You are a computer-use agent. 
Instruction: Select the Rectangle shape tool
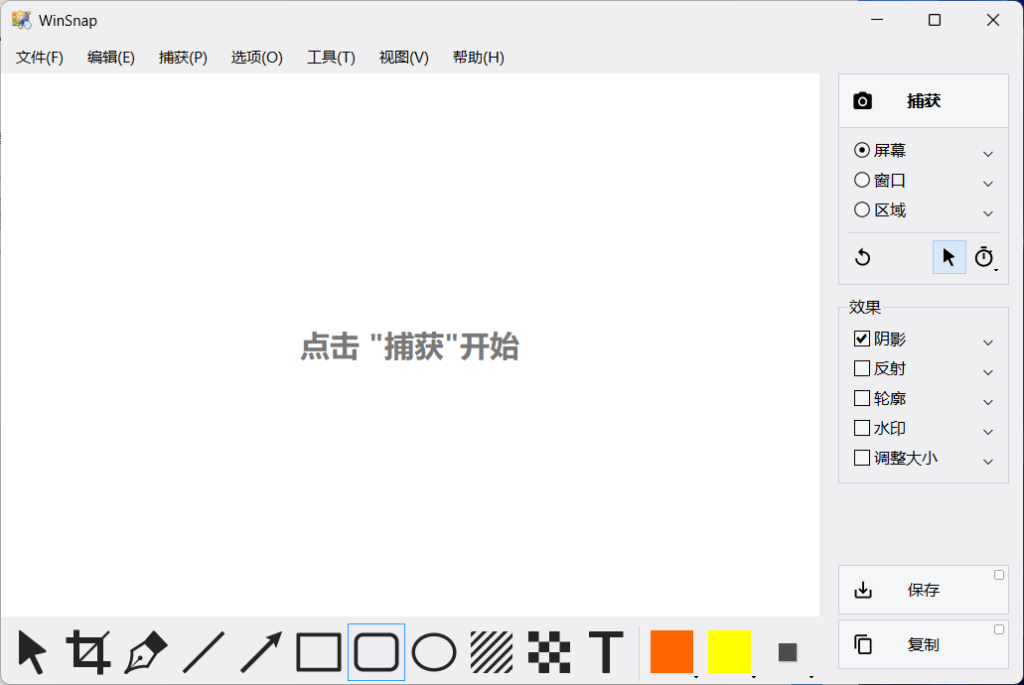tap(319, 652)
